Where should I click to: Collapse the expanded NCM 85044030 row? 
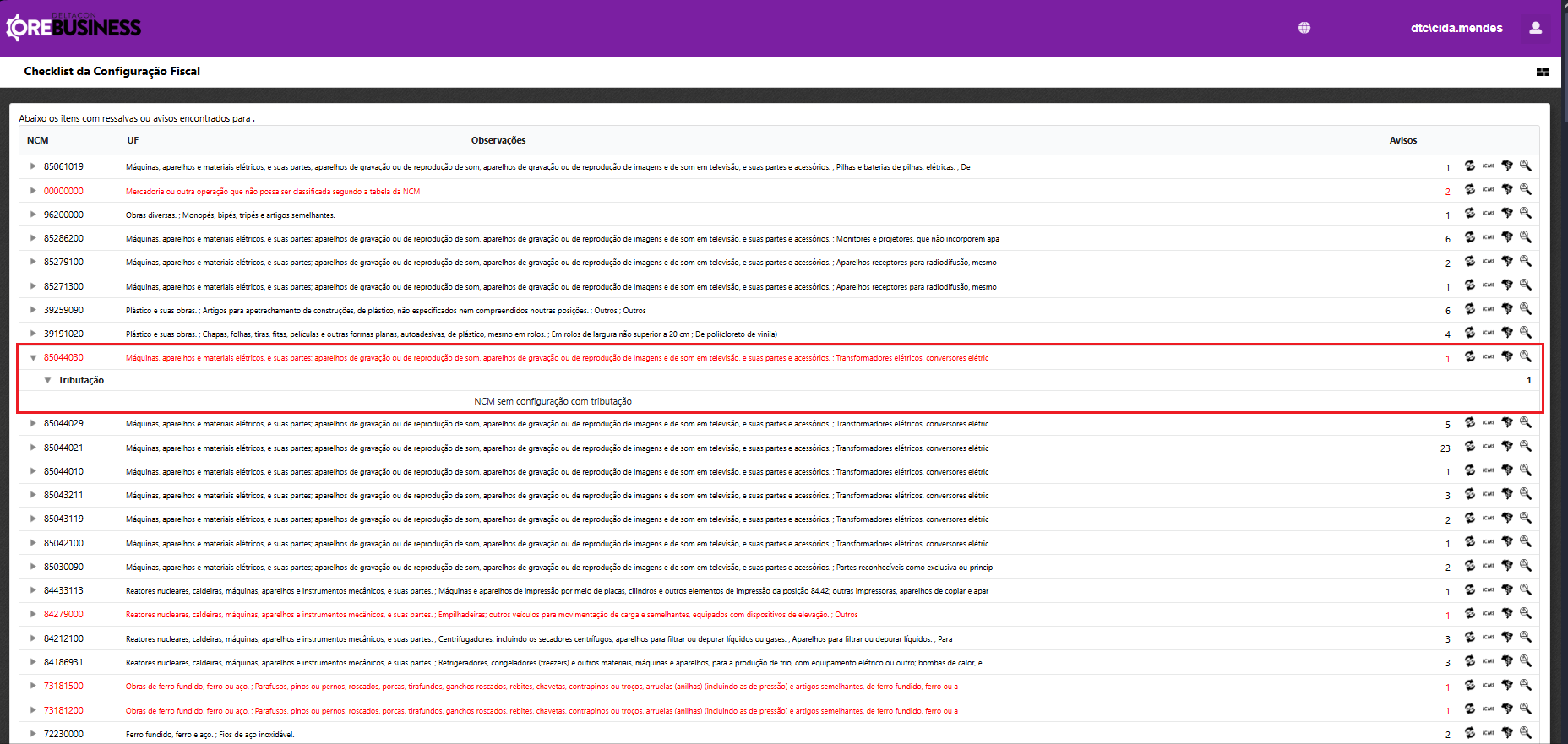pyautogui.click(x=34, y=358)
